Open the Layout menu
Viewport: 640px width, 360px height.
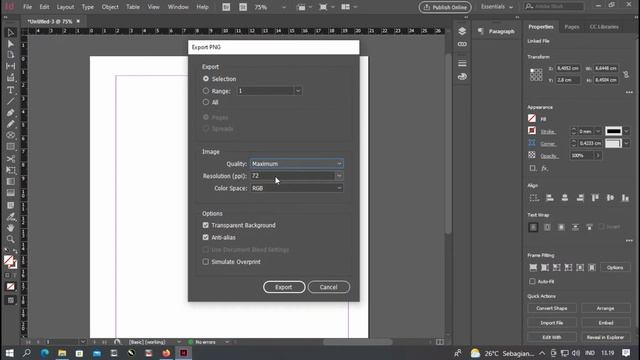(x=65, y=7)
